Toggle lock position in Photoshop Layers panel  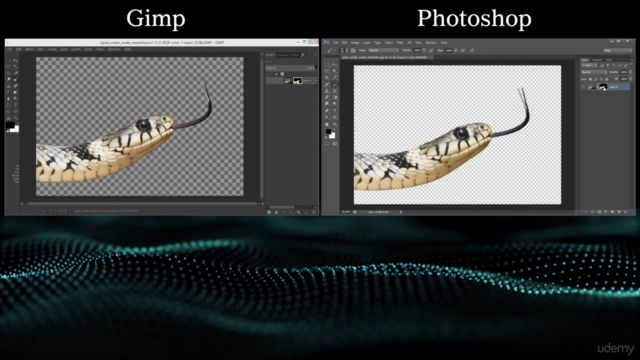click(x=601, y=79)
